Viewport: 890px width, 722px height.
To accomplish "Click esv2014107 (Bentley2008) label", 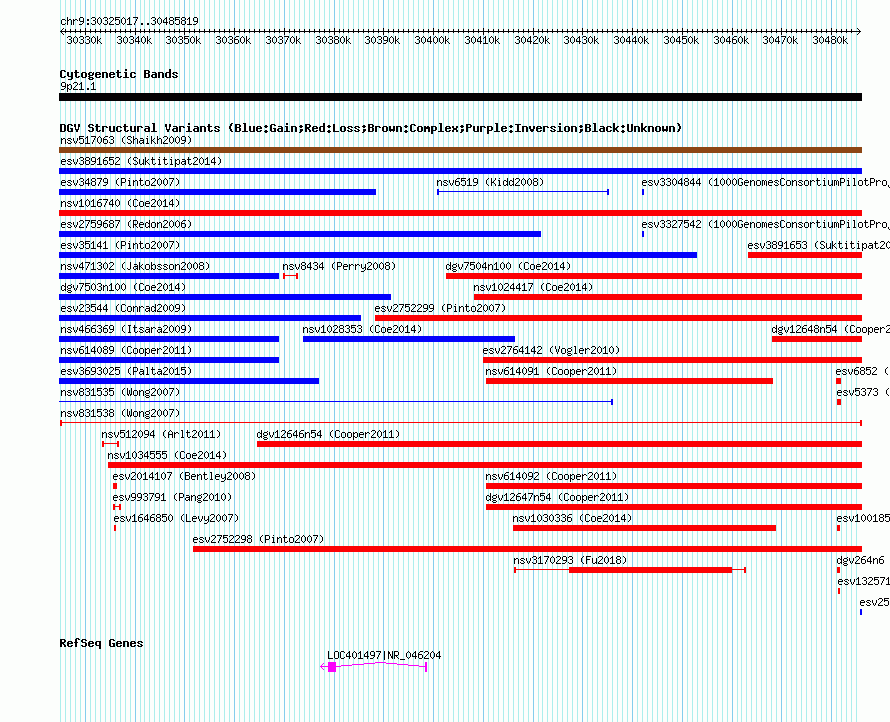I will tap(184, 476).
